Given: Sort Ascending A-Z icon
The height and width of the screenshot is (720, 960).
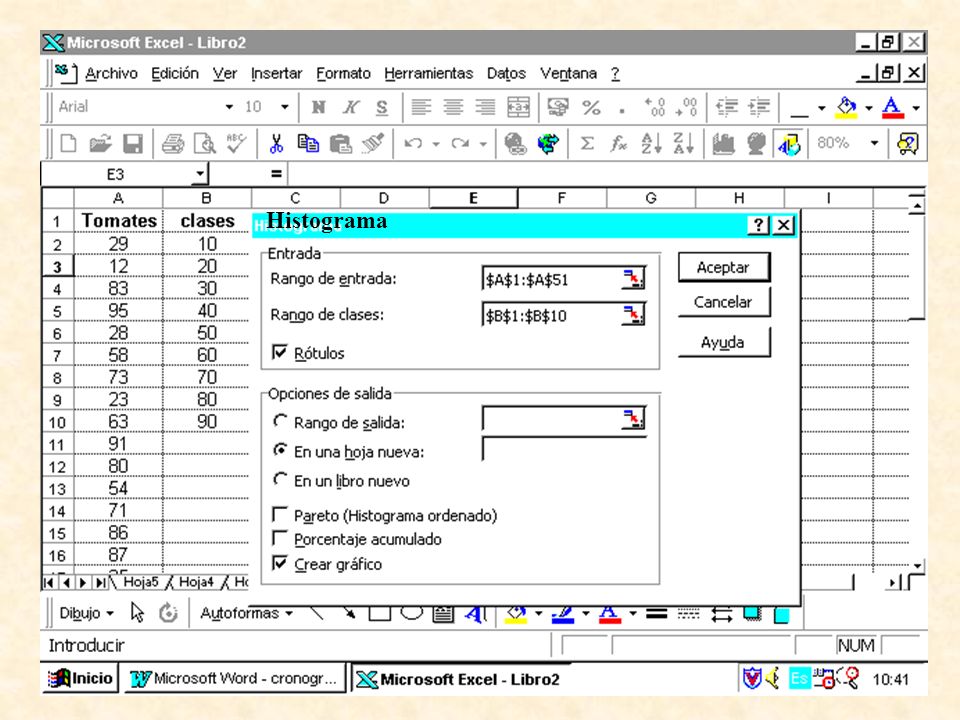Looking at the screenshot, I should (651, 144).
